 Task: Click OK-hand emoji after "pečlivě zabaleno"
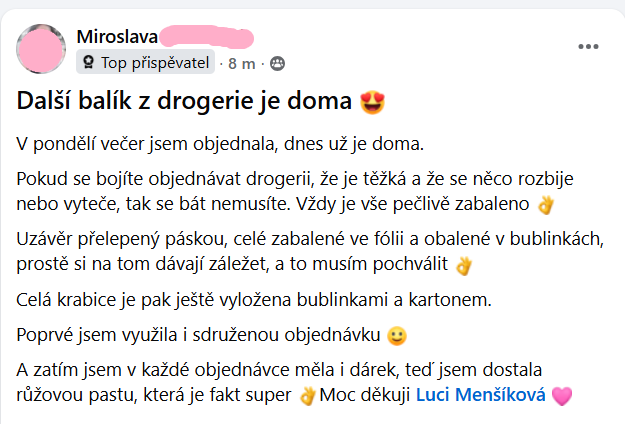point(545,205)
